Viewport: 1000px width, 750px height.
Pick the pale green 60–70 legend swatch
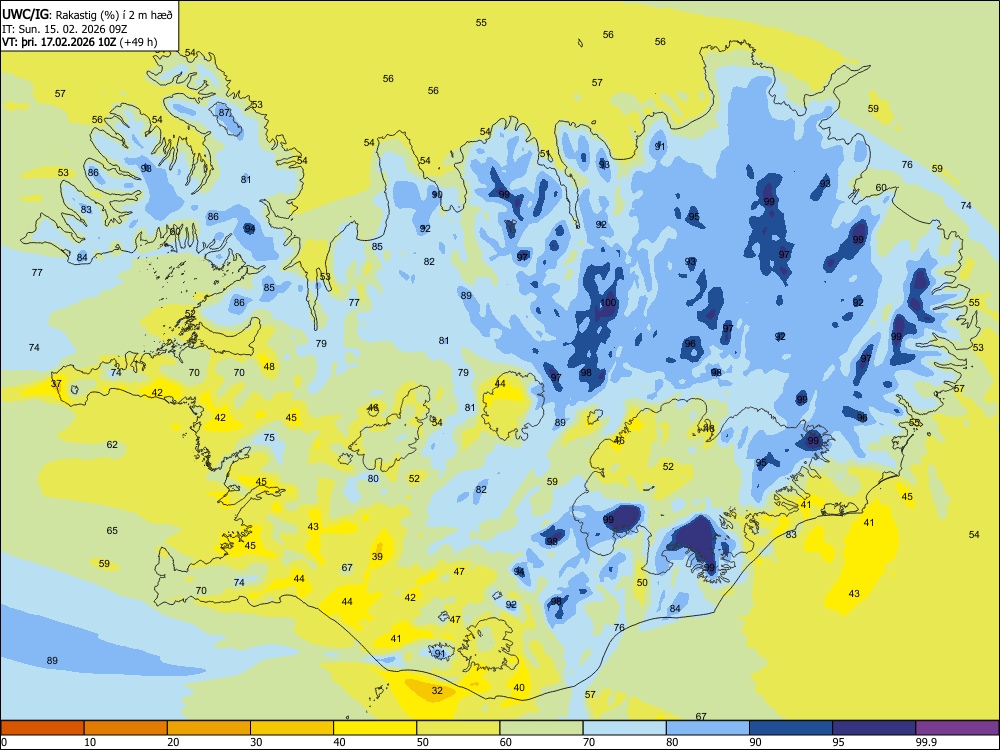pyautogui.click(x=541, y=728)
